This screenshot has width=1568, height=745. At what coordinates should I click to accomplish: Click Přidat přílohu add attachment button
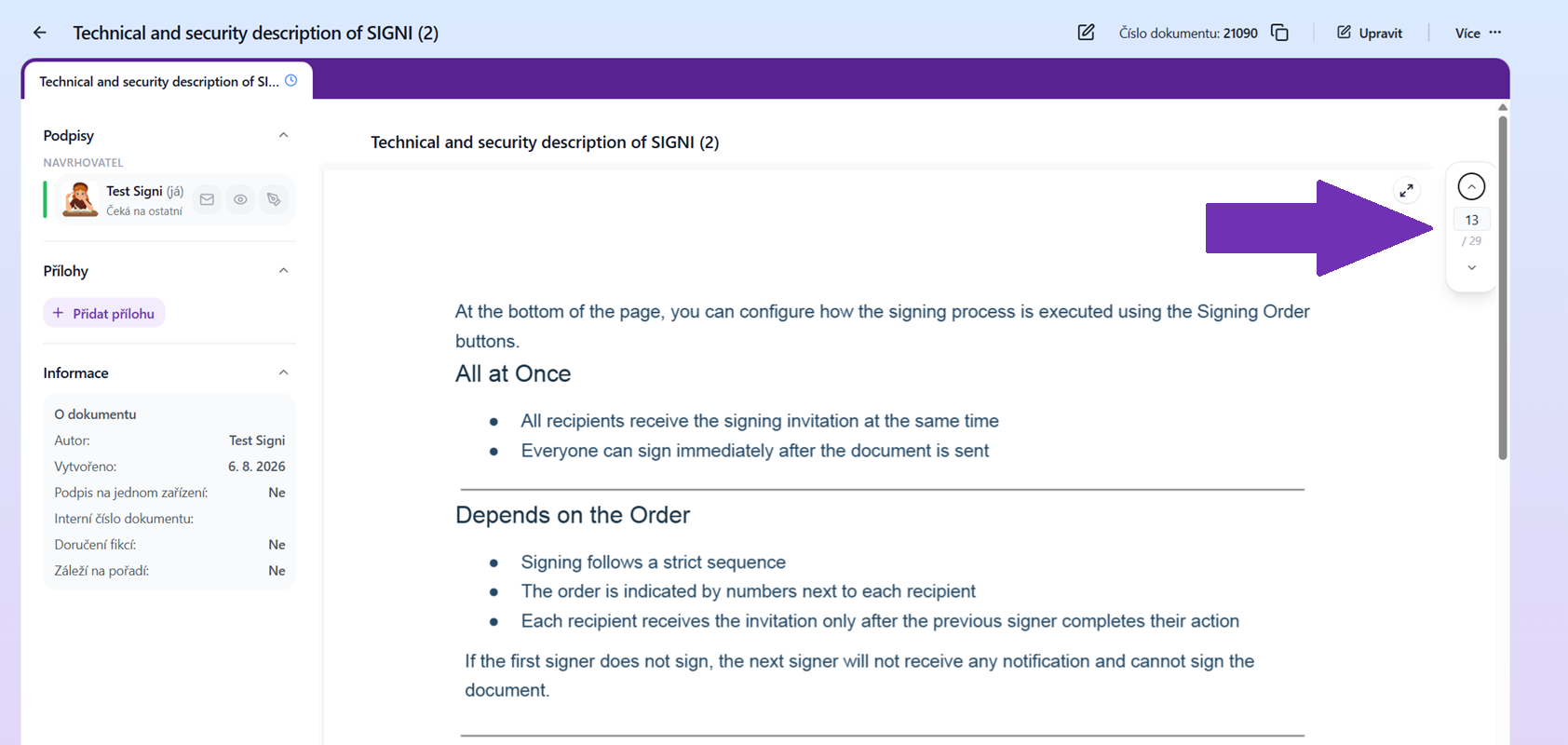pos(104,313)
